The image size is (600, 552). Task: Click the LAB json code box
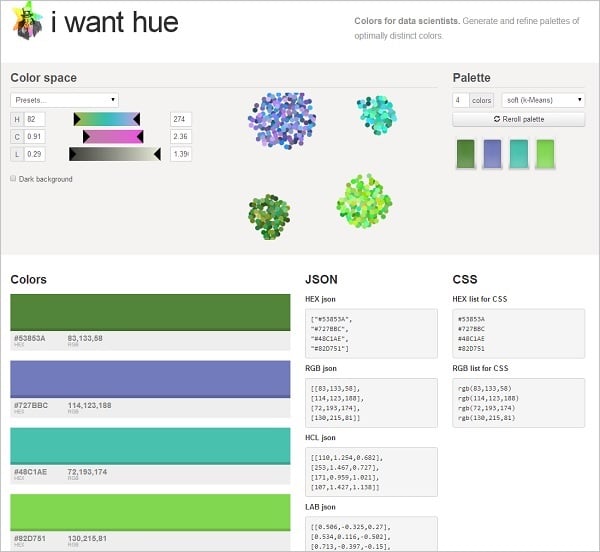tap(371, 534)
